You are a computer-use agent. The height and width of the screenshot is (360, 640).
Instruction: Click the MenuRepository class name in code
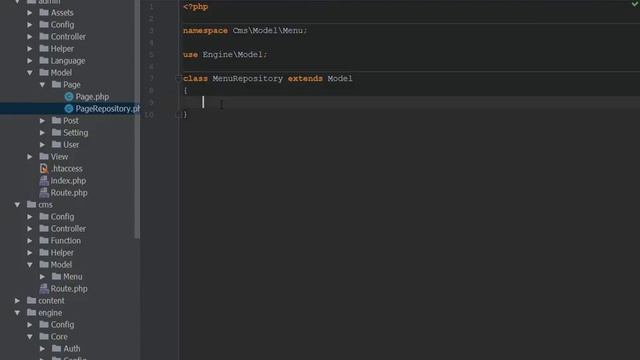click(x=247, y=78)
